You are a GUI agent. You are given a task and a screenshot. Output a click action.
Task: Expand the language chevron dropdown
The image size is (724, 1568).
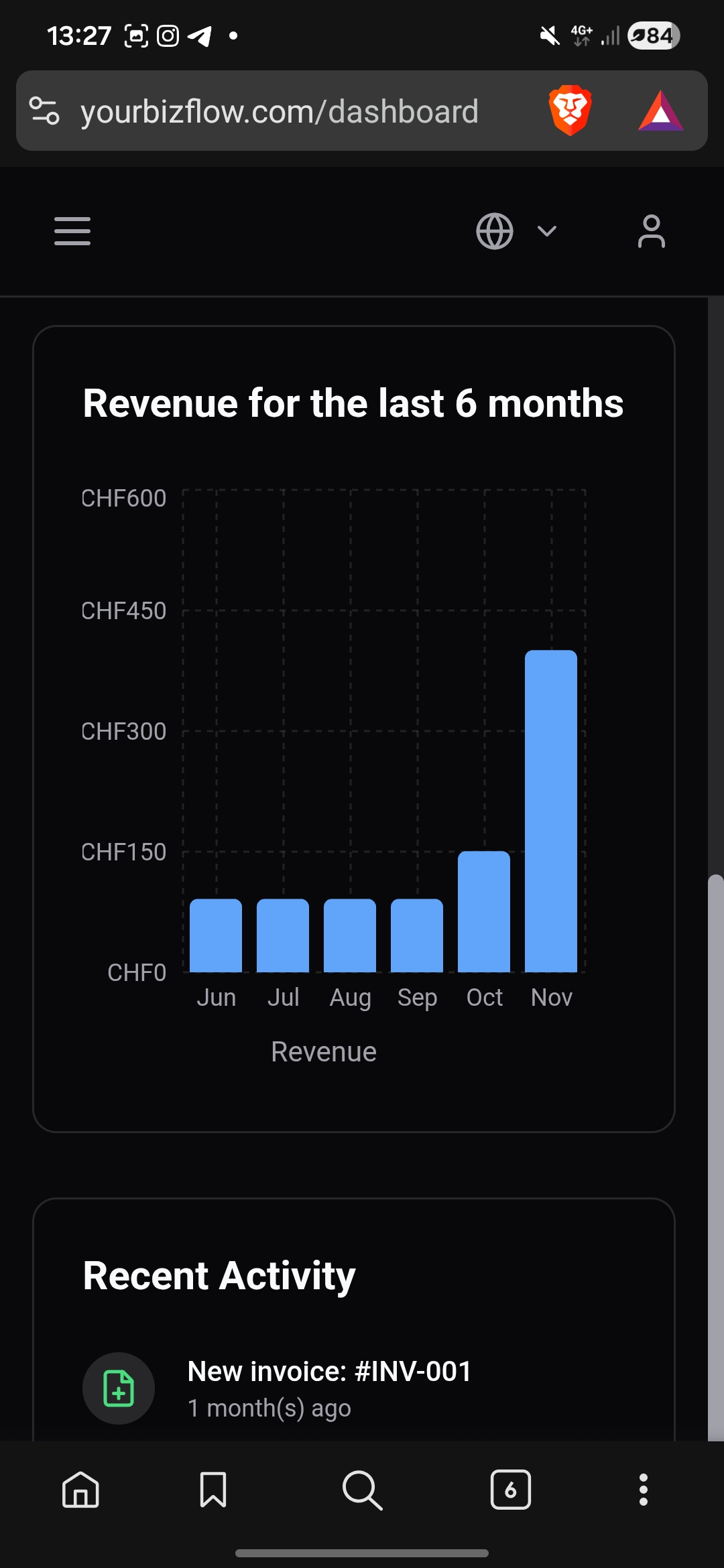click(x=547, y=231)
